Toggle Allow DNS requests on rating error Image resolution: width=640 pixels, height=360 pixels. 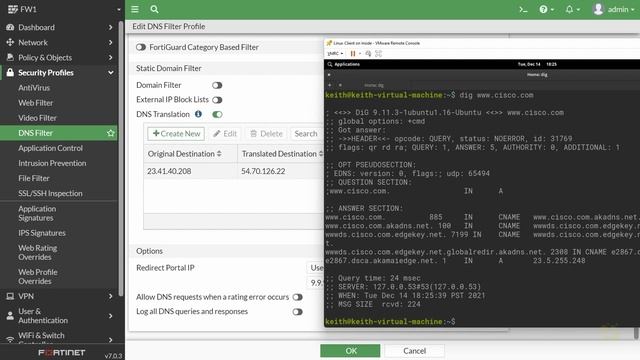tap(298, 297)
